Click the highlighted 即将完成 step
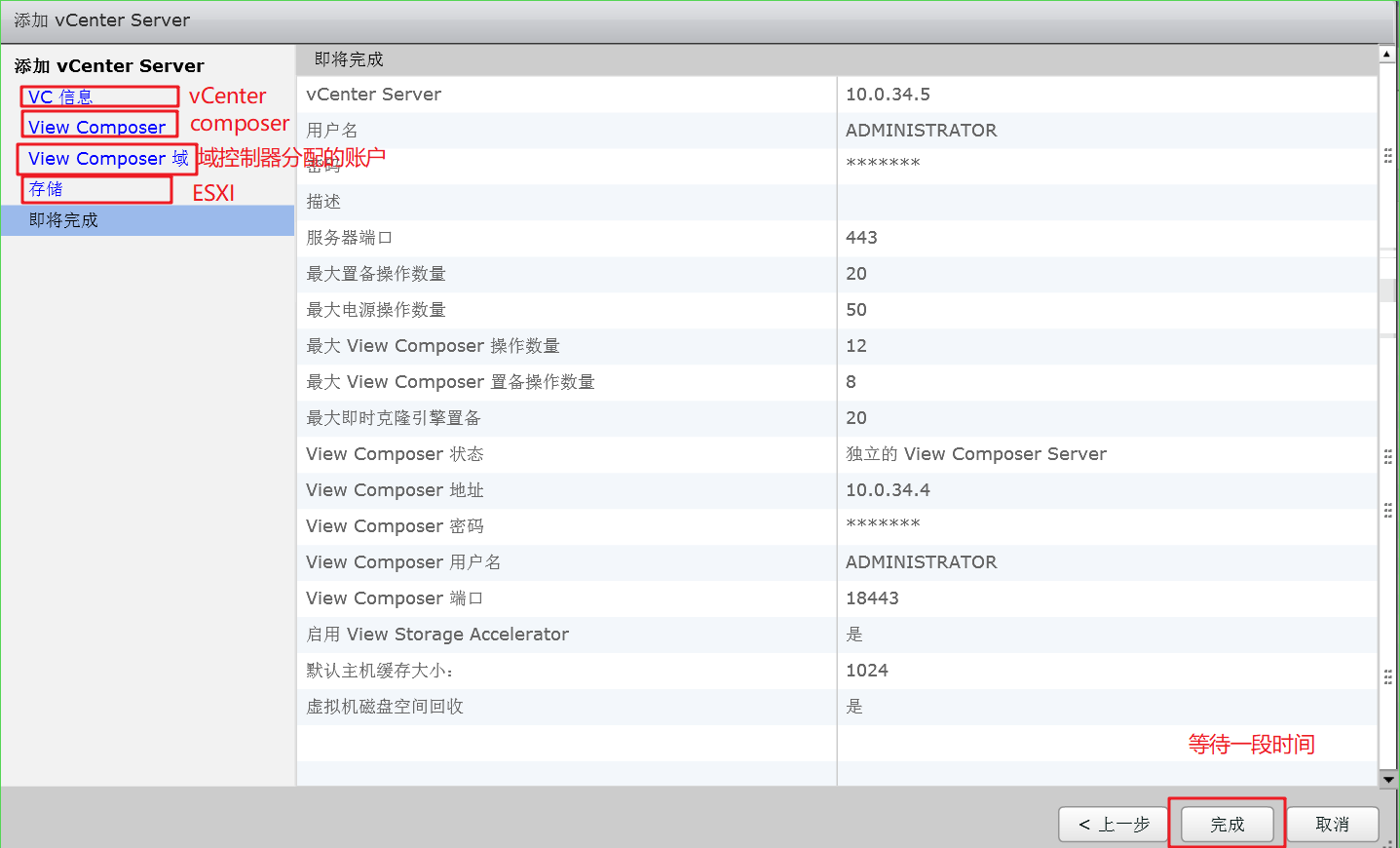 pos(61,220)
